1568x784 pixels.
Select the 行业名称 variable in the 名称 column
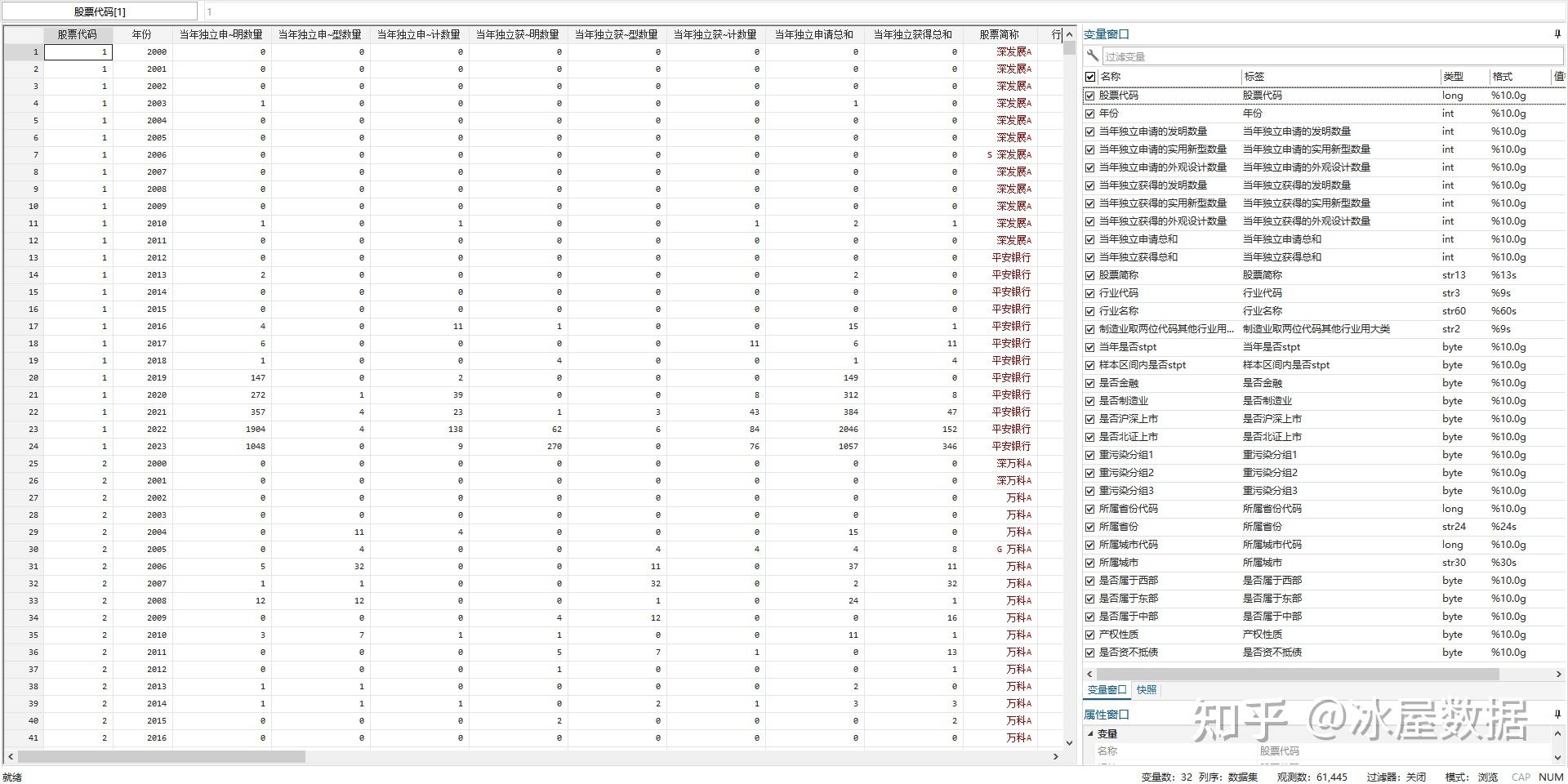[1119, 311]
